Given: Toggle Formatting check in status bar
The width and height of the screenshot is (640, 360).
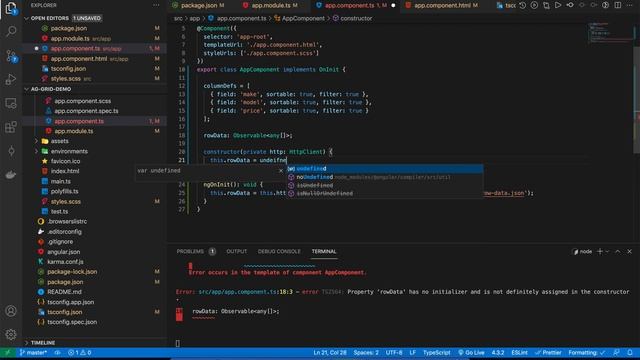Looking at the screenshot, I should click(587, 353).
